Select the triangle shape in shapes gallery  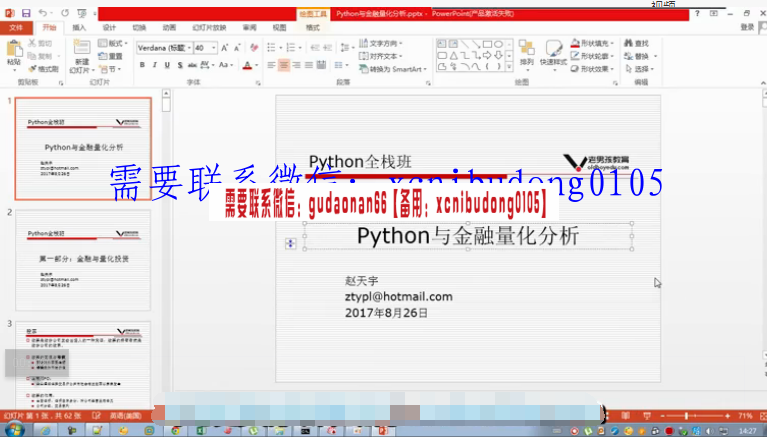click(x=453, y=55)
